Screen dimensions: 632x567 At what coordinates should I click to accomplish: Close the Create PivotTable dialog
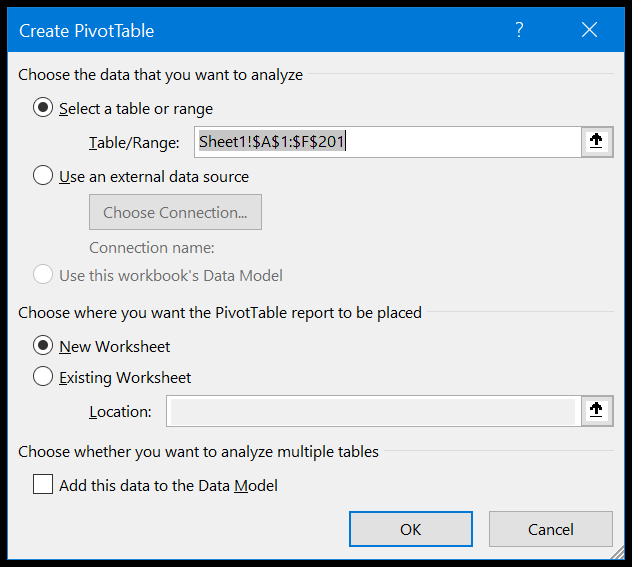[589, 30]
